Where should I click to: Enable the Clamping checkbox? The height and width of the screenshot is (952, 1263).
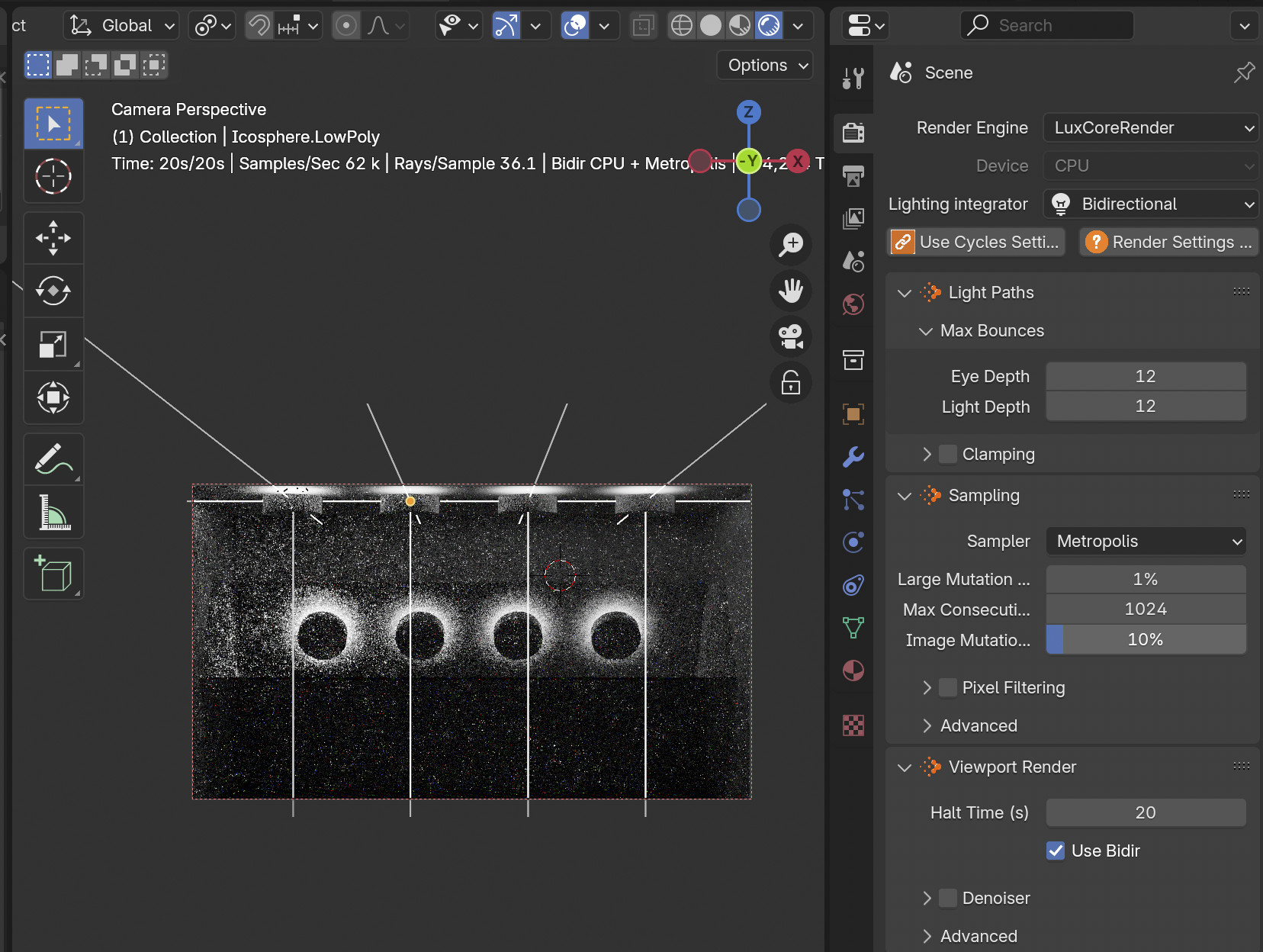tap(948, 454)
